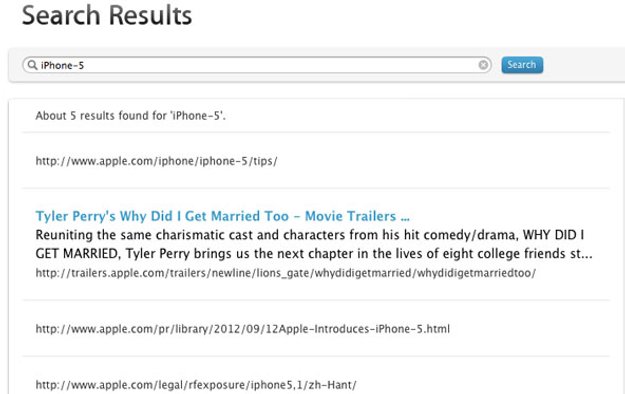Click the 'iPhone-5' text inside the search box
The image size is (625, 394).
click(62, 65)
